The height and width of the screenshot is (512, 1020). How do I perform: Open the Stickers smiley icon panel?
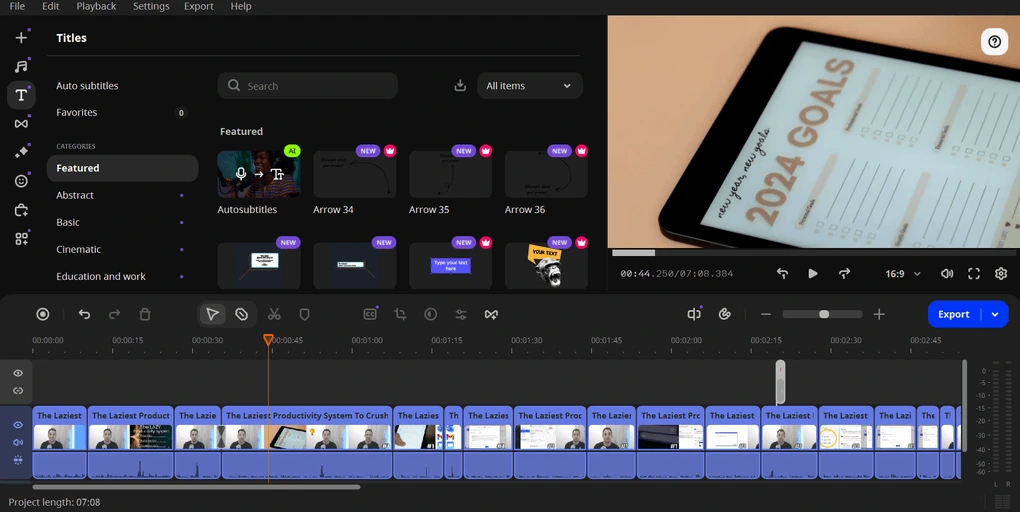(21, 181)
